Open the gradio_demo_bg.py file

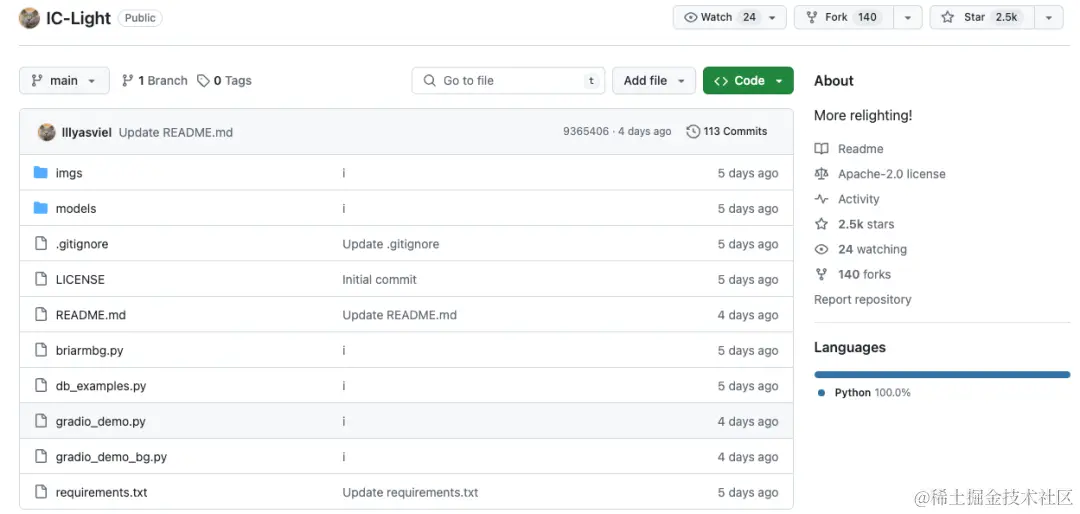point(112,457)
